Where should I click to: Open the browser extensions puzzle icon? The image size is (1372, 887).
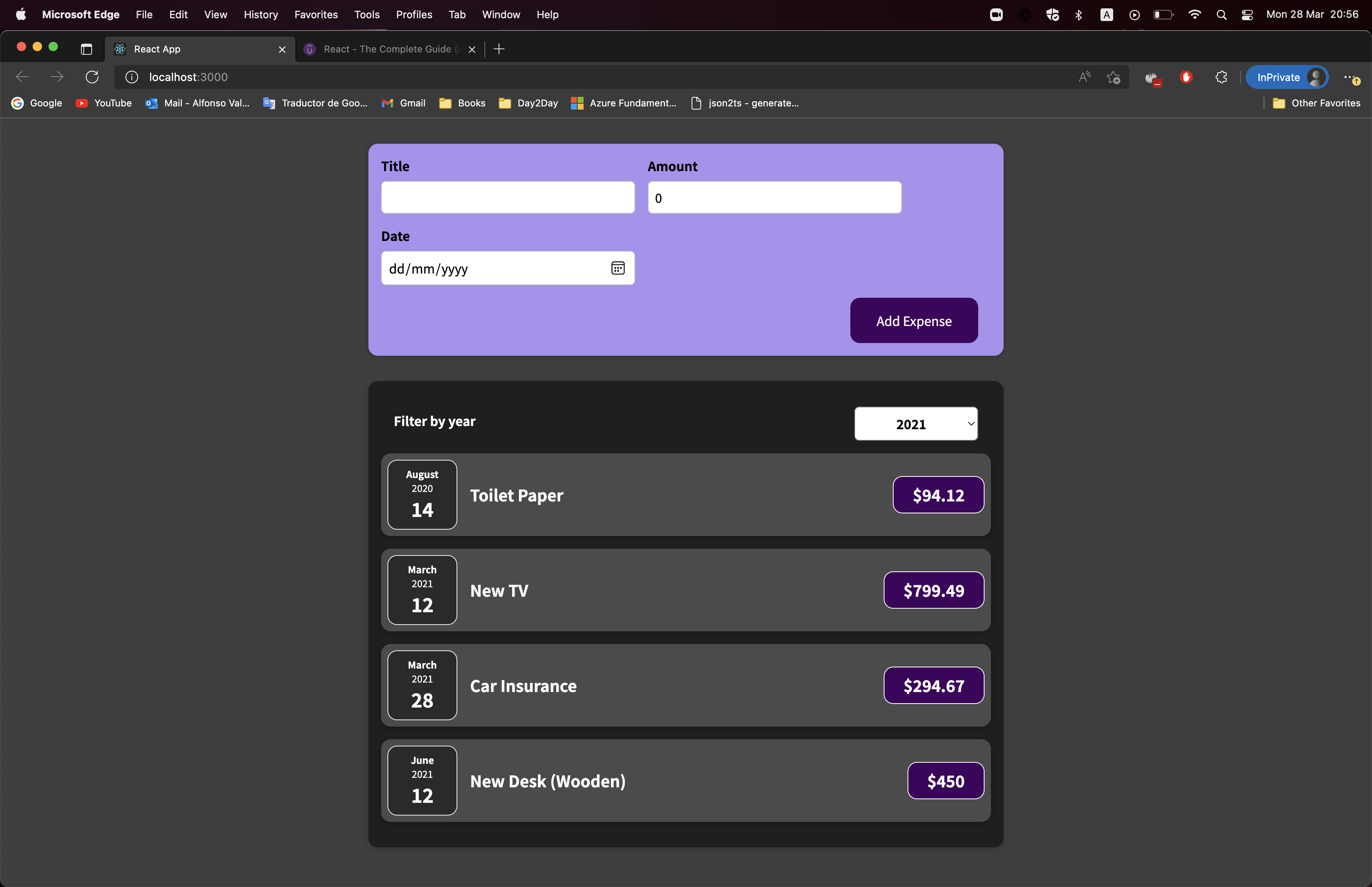1221,77
